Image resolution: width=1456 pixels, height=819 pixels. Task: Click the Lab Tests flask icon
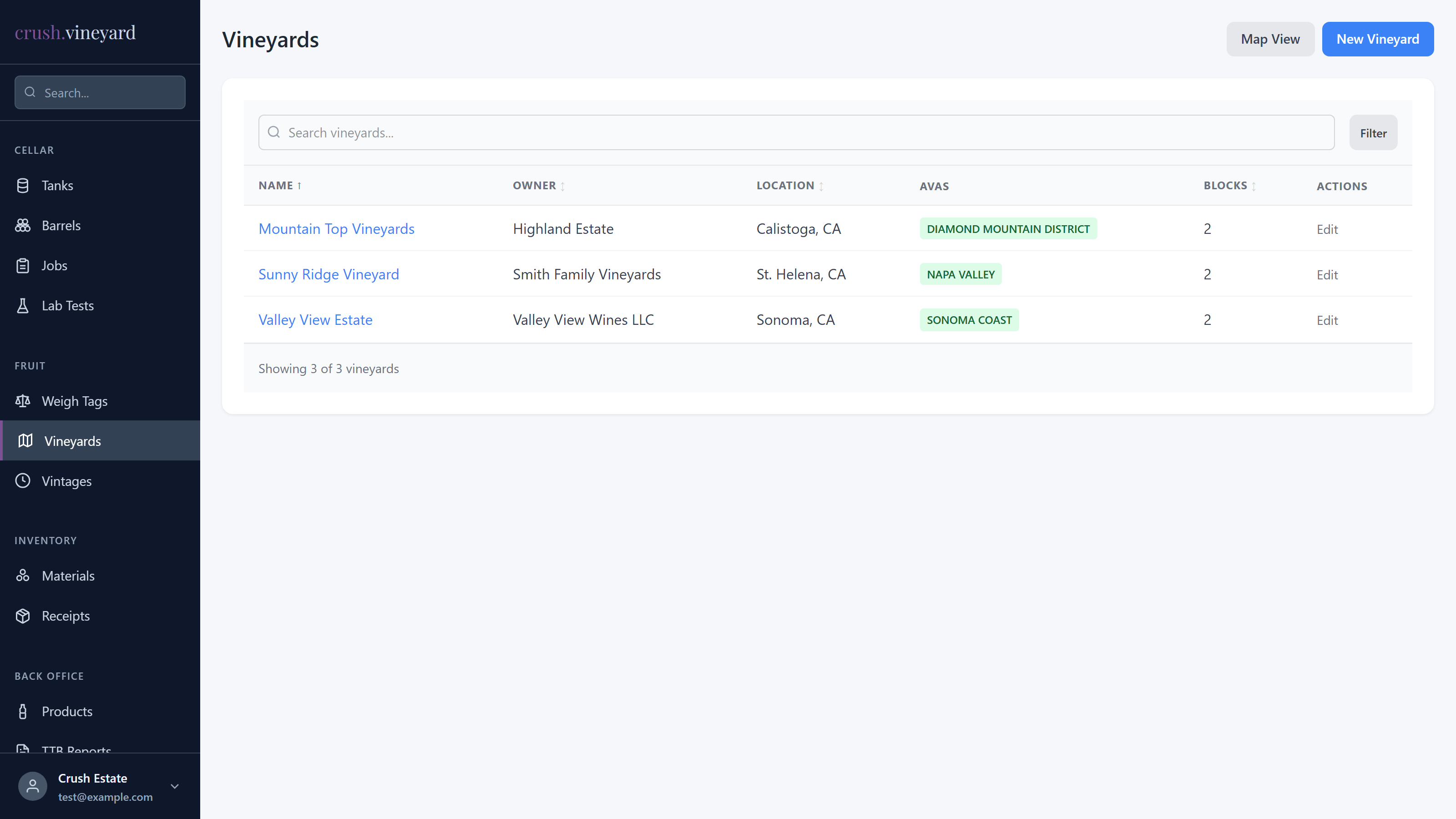(23, 306)
